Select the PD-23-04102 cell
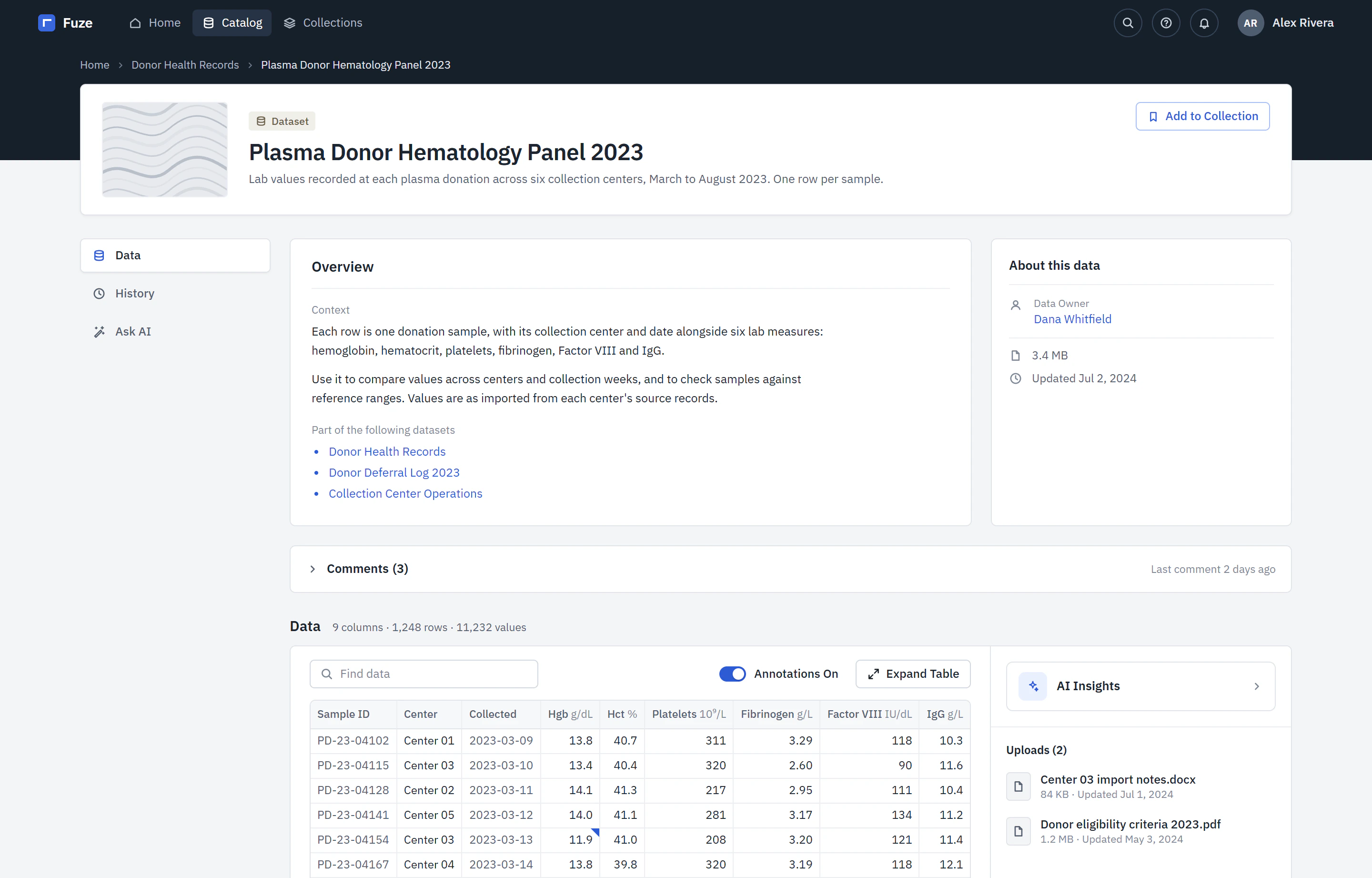Viewport: 1372px width, 878px height. click(x=353, y=741)
